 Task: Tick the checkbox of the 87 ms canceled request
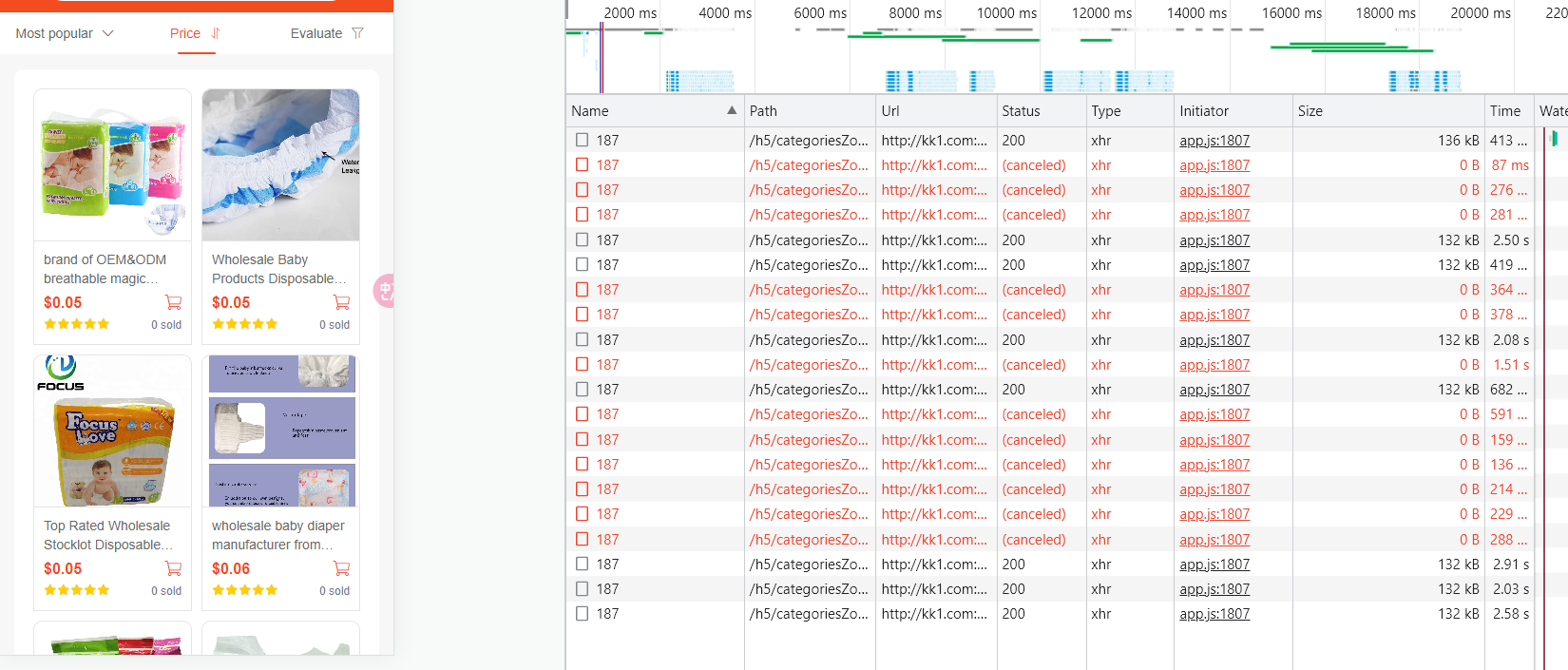(582, 164)
